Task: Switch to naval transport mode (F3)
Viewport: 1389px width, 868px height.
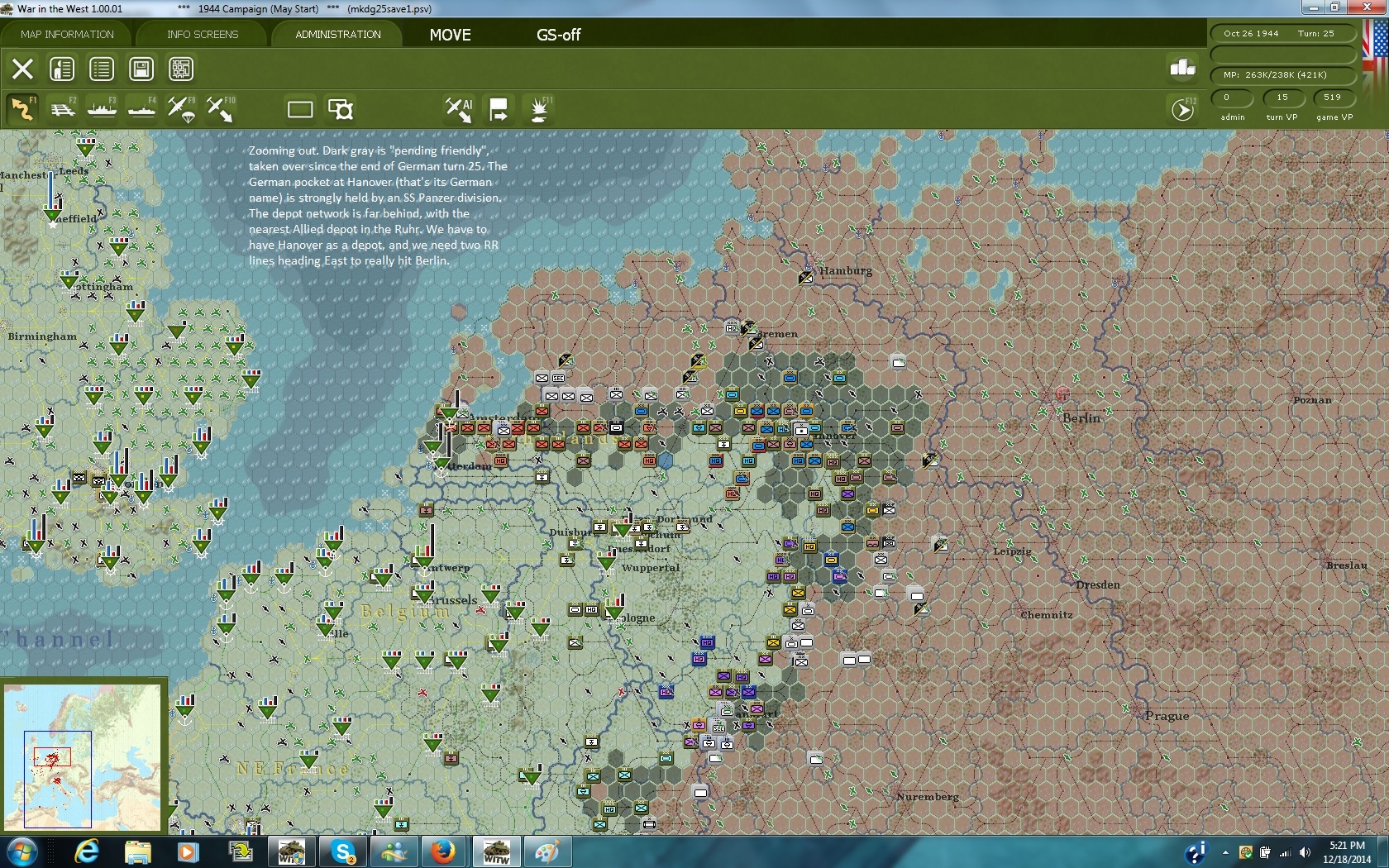Action: tap(103, 109)
